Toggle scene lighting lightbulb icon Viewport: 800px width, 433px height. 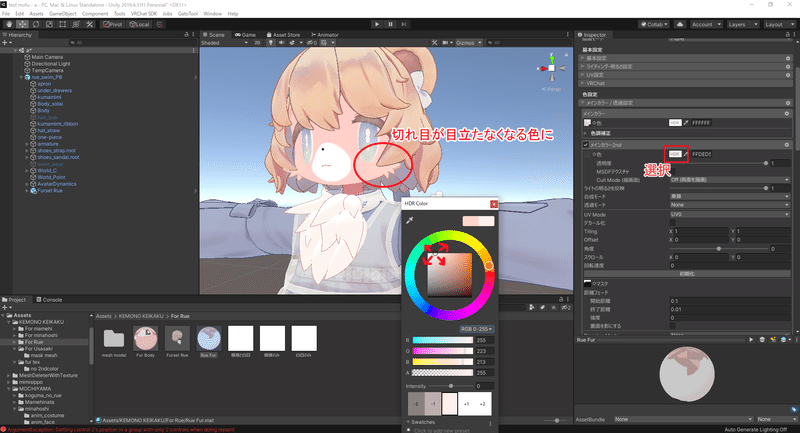[271, 43]
